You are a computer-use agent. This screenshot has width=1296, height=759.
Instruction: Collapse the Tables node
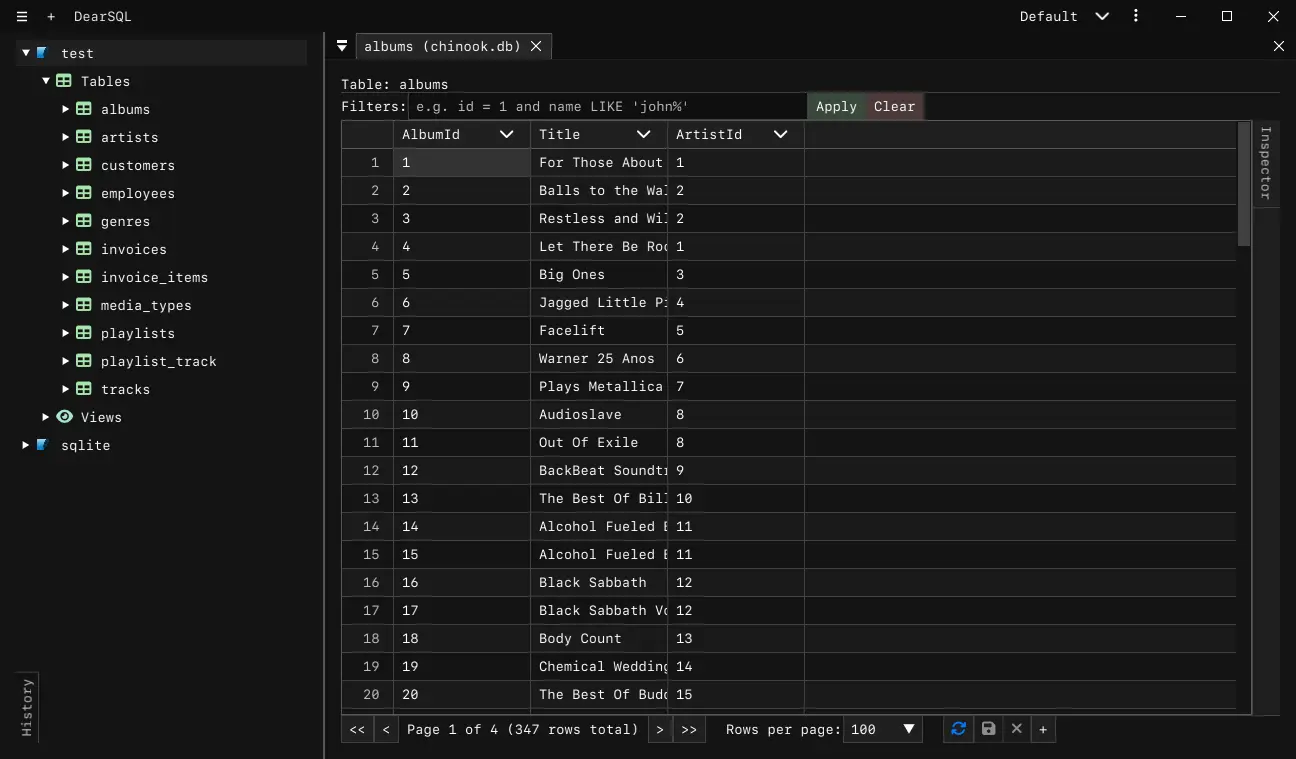(45, 81)
